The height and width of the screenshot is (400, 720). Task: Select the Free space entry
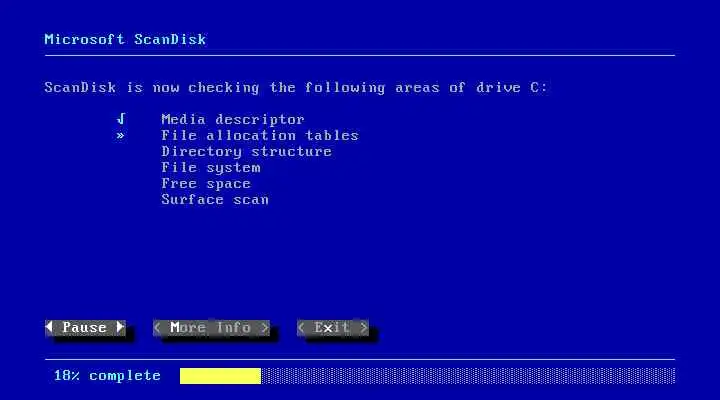(x=206, y=184)
